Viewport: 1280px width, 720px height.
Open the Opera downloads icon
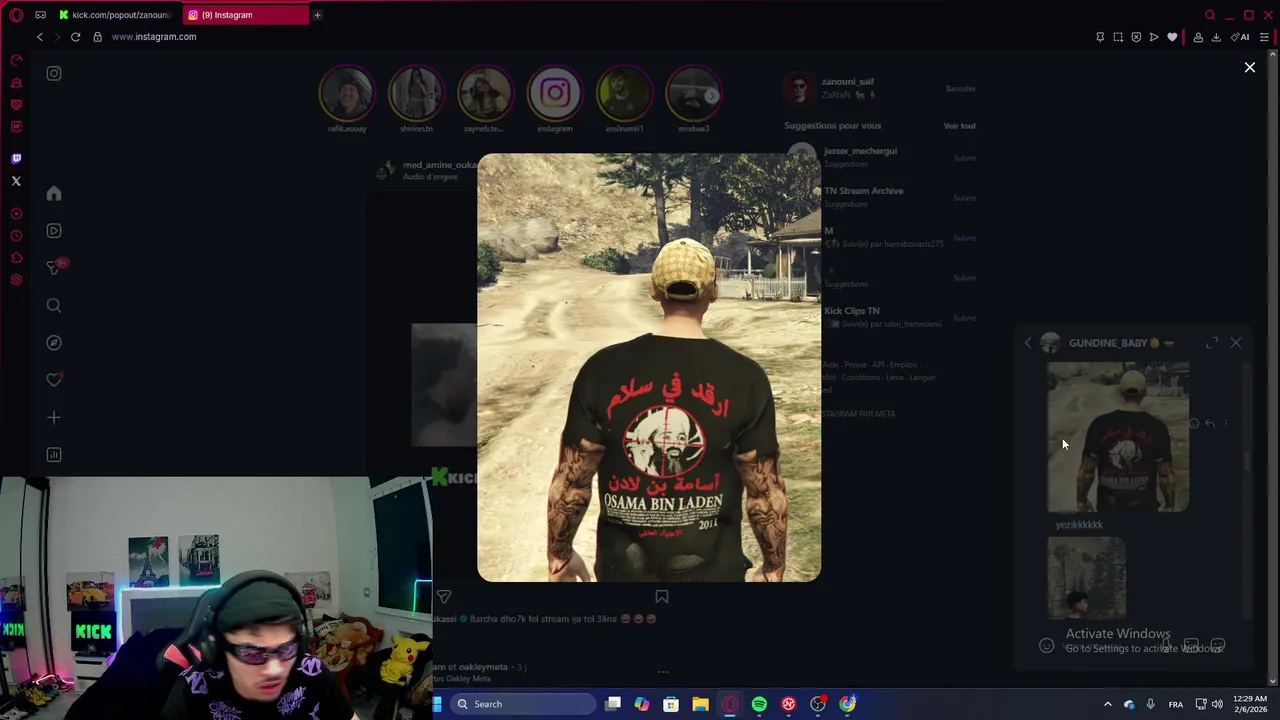tap(1216, 37)
